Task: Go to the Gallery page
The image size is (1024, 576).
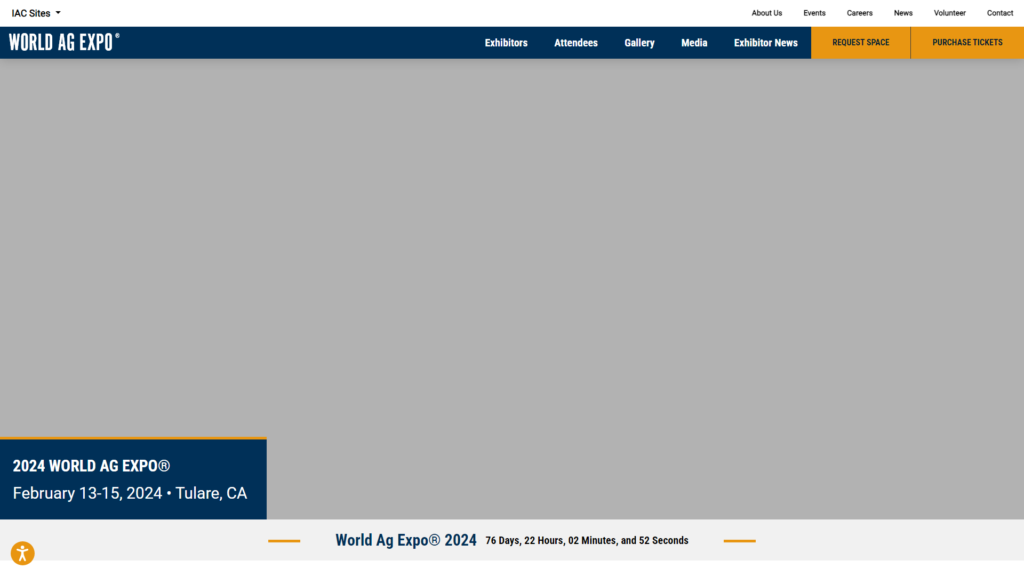Action: click(x=639, y=42)
